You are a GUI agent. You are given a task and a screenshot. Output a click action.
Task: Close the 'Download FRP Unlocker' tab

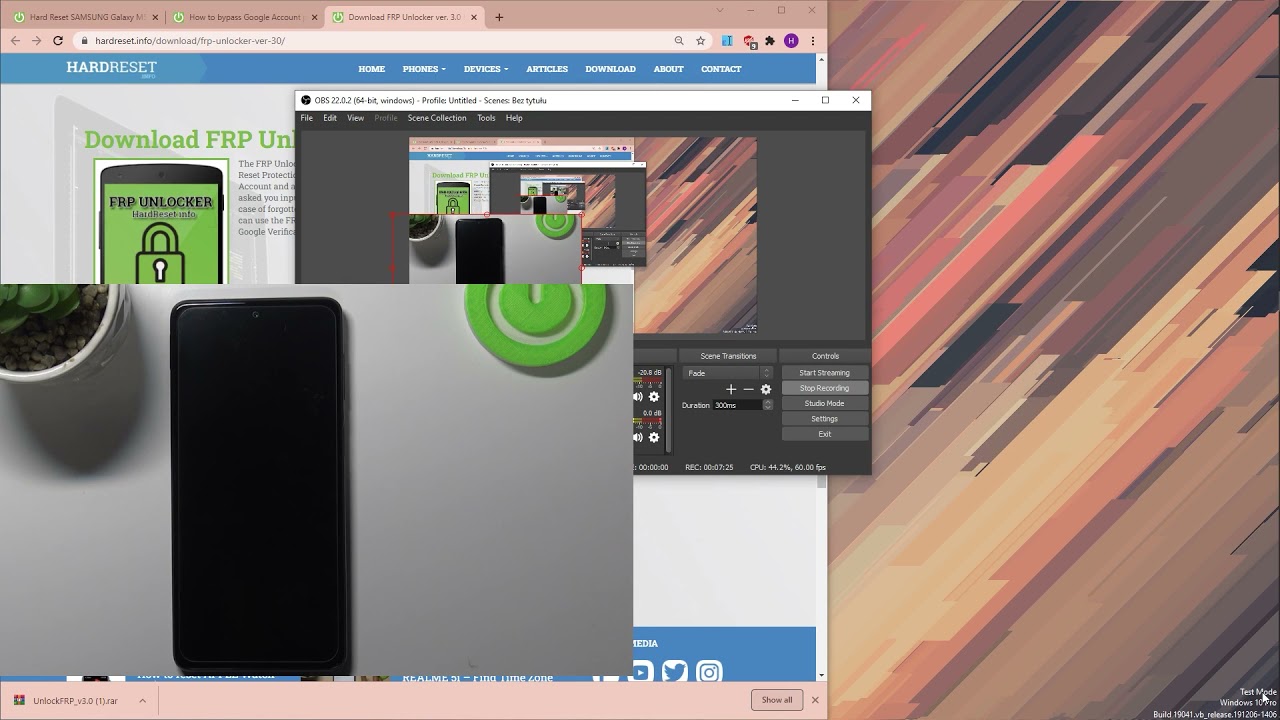pyautogui.click(x=474, y=17)
